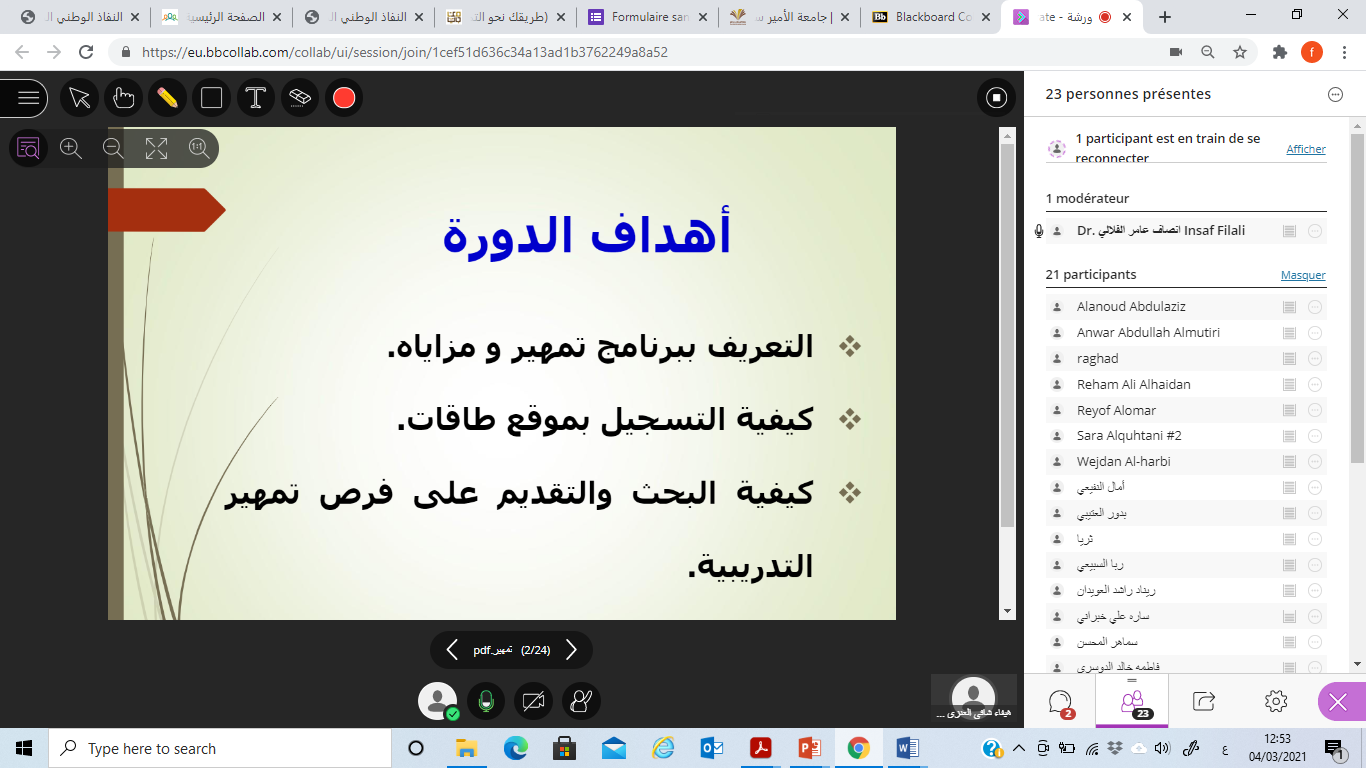Switch to the Chat panel tab
The width and height of the screenshot is (1366, 768).
pyautogui.click(x=1061, y=701)
